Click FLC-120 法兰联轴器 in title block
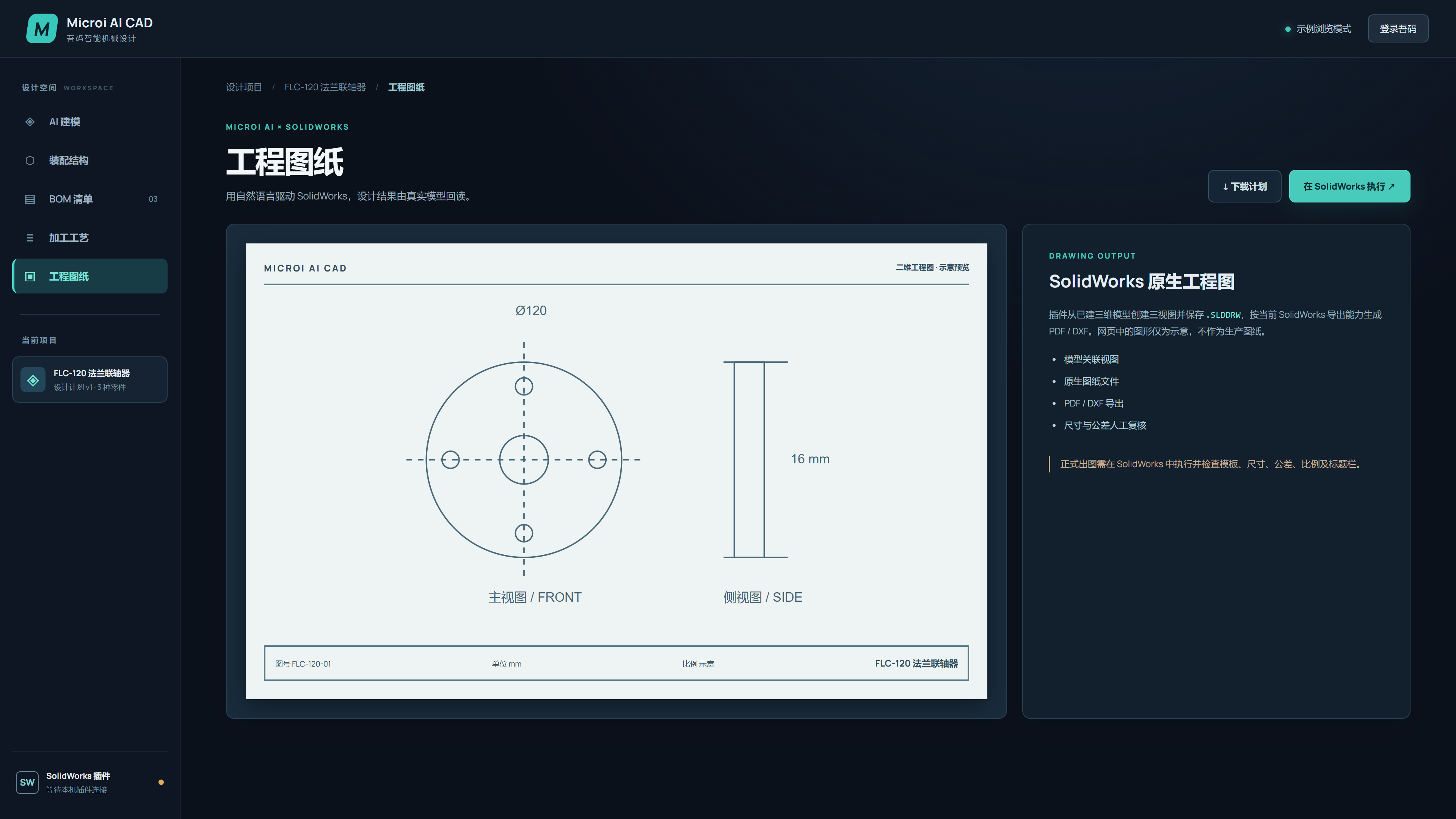 pyautogui.click(x=916, y=664)
